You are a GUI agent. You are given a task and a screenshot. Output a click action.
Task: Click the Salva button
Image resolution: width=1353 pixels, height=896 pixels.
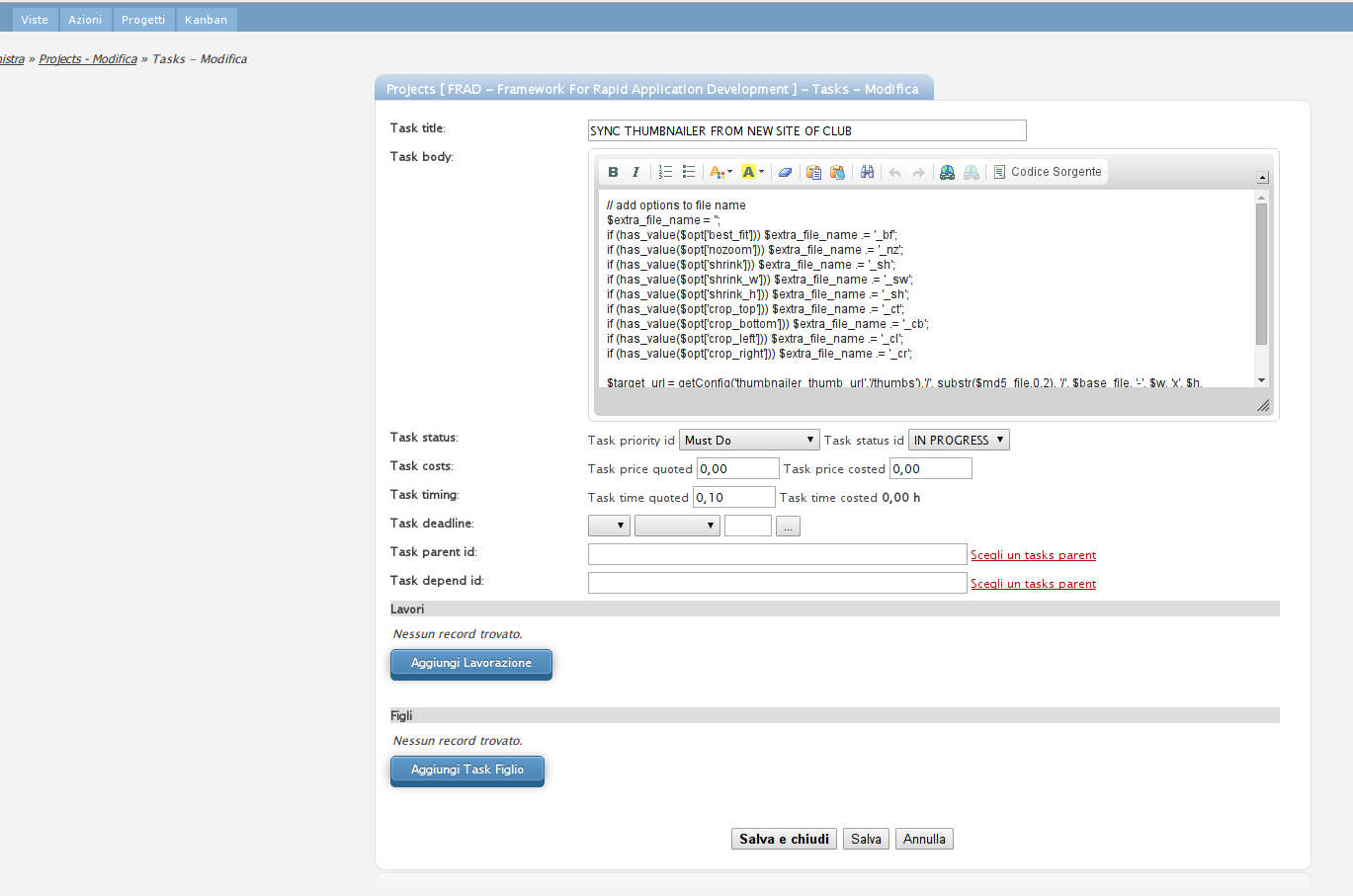tap(866, 839)
